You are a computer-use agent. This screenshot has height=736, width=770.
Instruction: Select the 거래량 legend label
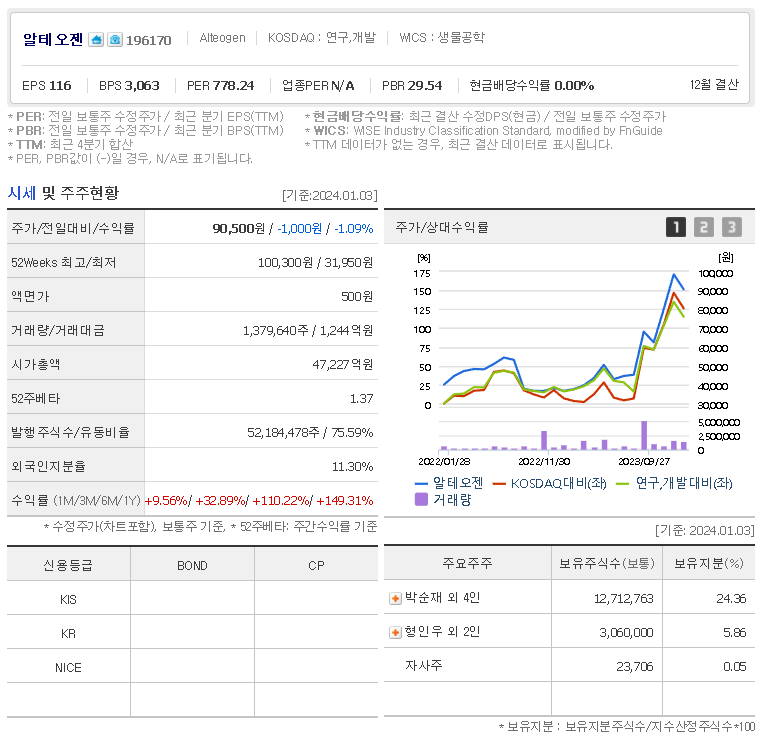pos(452,500)
